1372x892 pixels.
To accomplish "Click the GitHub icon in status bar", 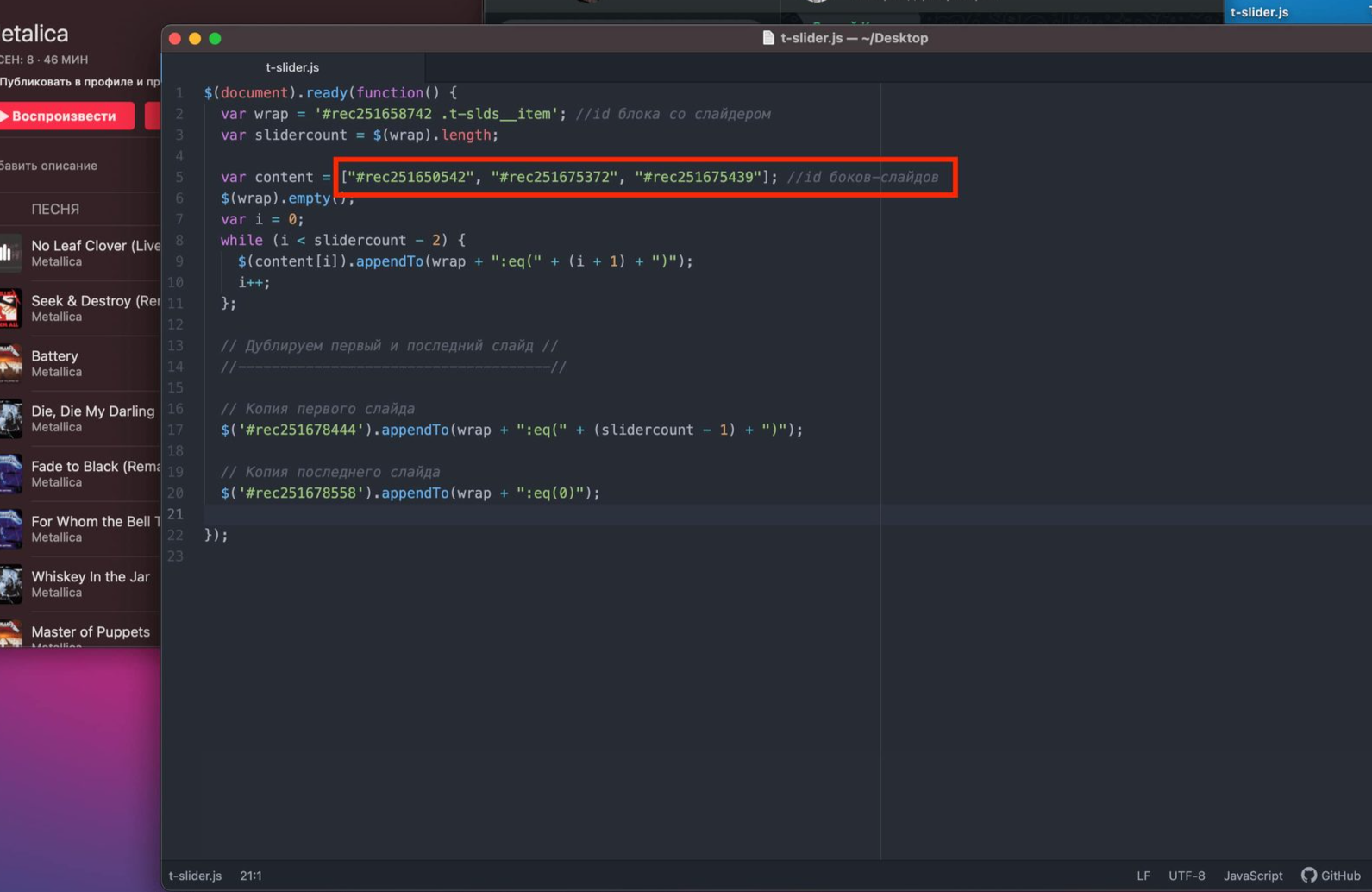I will click(1308, 875).
